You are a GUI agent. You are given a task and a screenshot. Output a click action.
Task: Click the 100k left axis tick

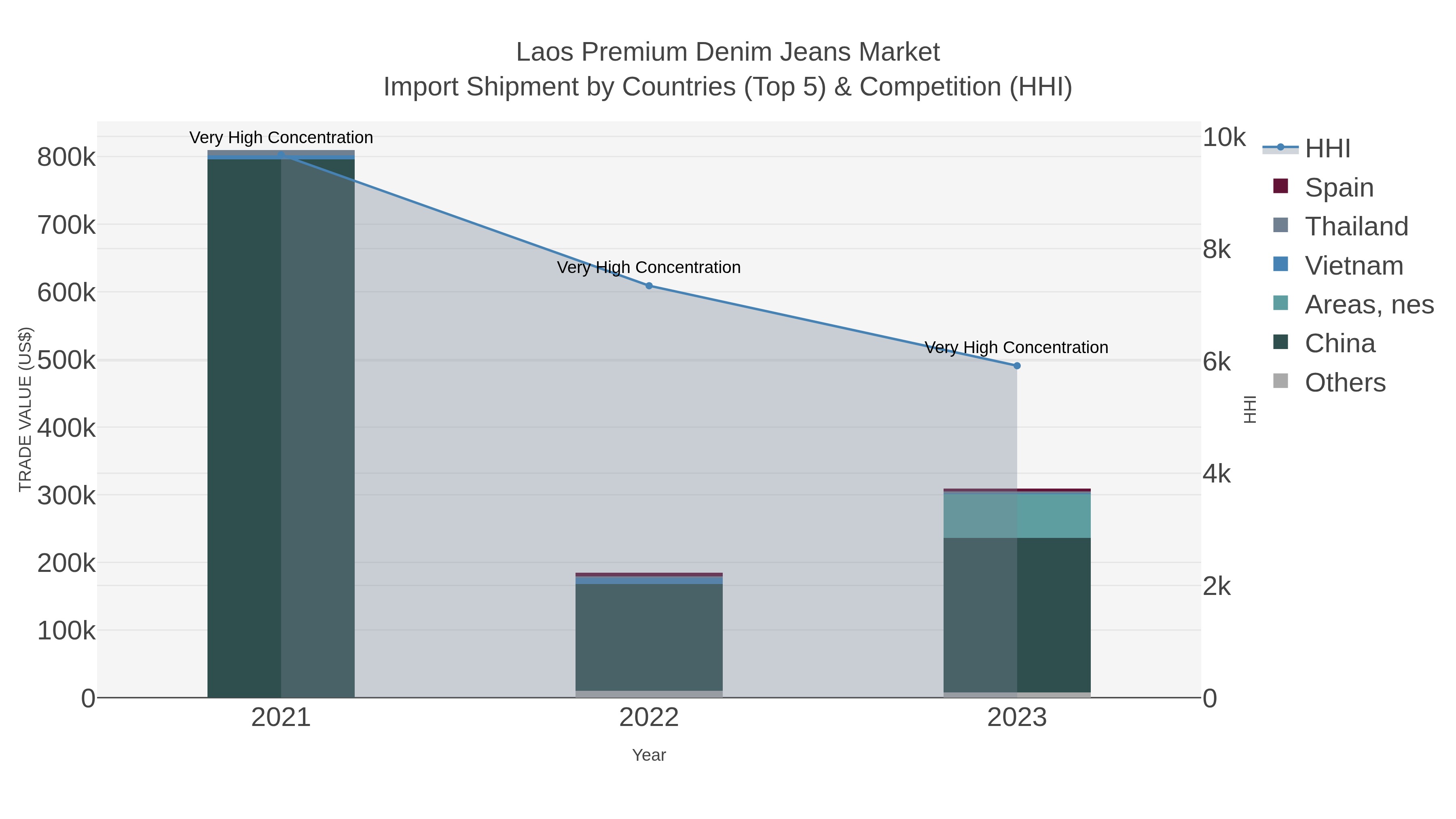tap(67, 631)
